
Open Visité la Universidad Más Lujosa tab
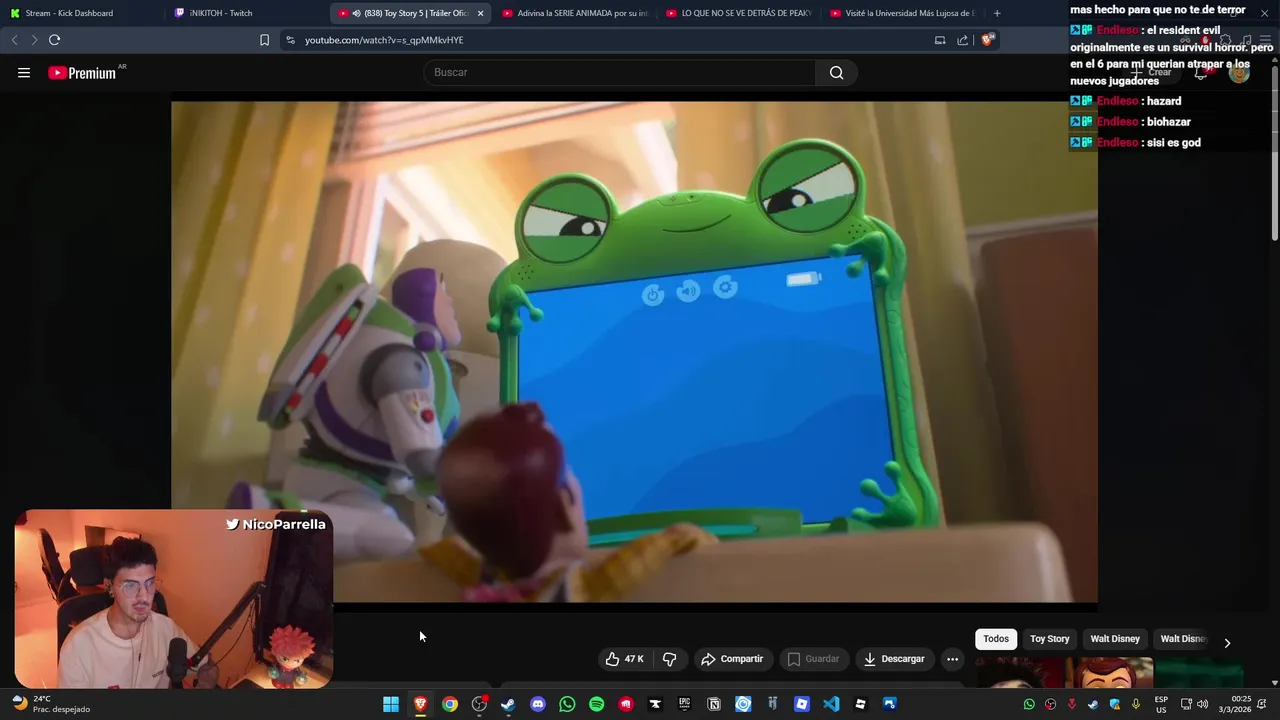903,13
